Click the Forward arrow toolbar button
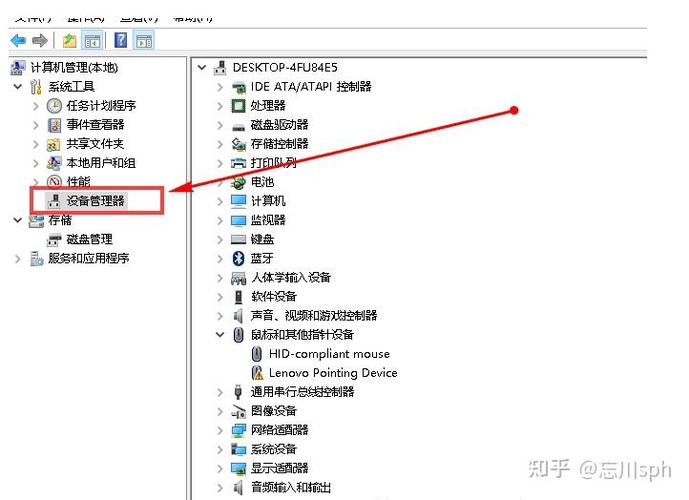 [40, 40]
